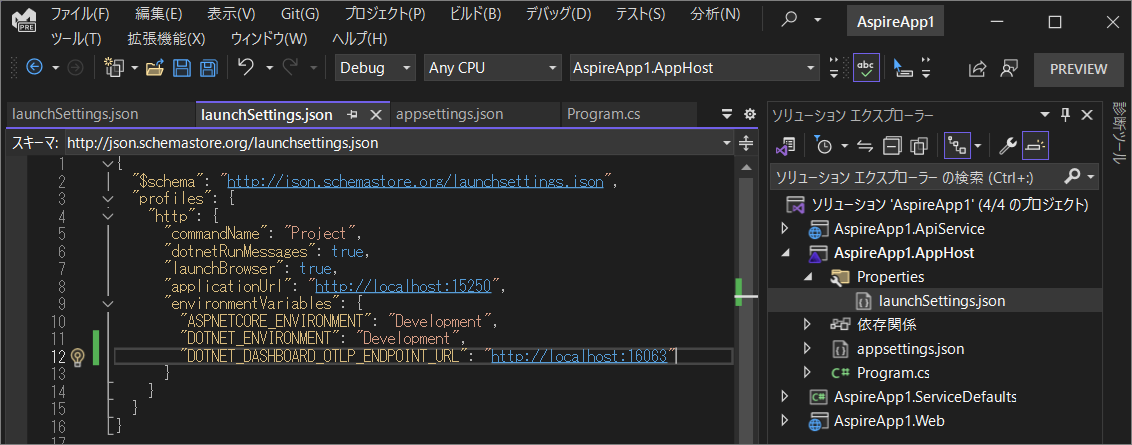This screenshot has width=1132, height=445.
Task: Open the Git(G) menu
Action: click(300, 14)
